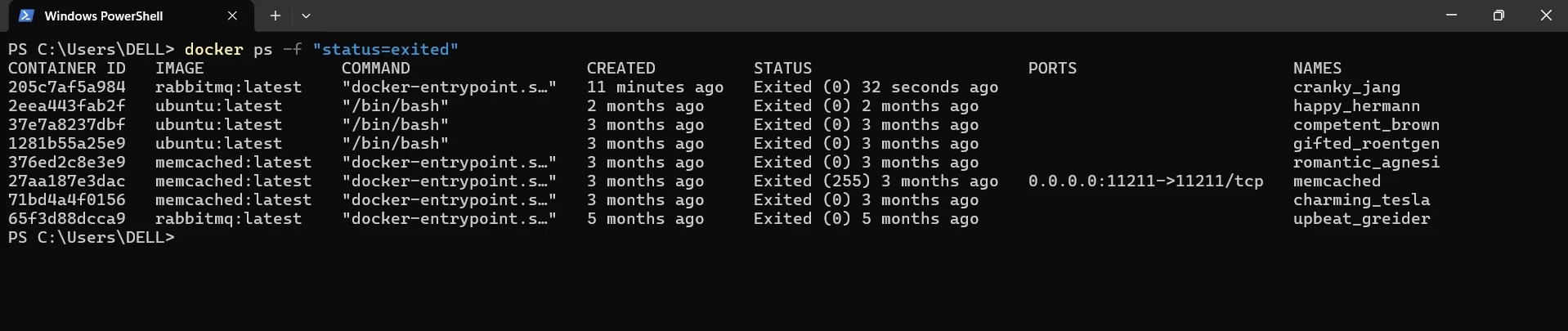
Task: Click the NAMES column header
Action: tap(1317, 69)
